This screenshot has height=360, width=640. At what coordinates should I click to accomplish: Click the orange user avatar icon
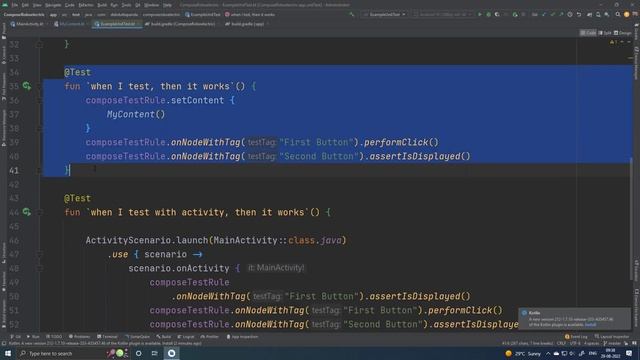pyautogui.click(x=627, y=14)
